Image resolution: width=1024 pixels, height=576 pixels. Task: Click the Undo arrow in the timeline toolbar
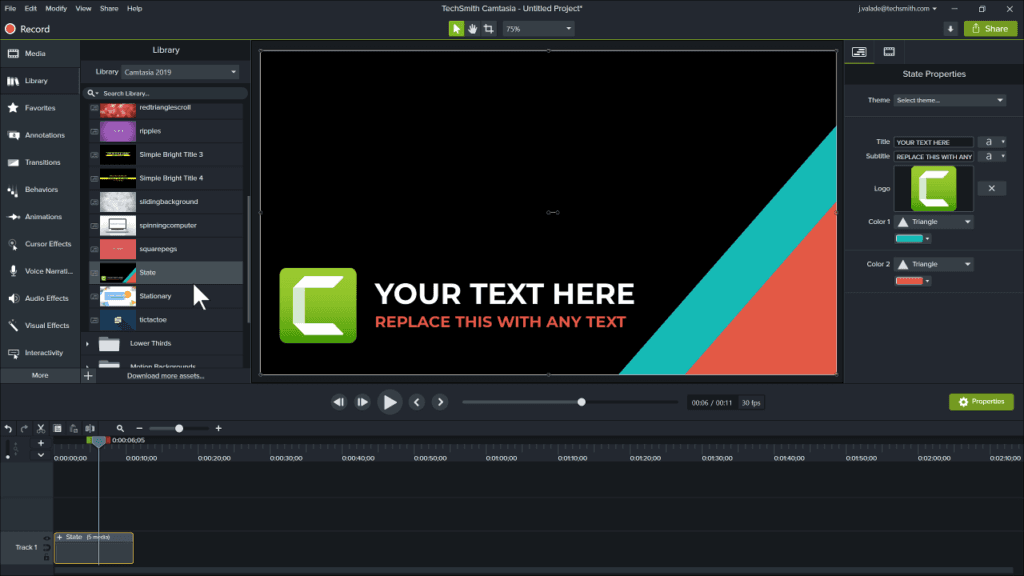(8, 428)
